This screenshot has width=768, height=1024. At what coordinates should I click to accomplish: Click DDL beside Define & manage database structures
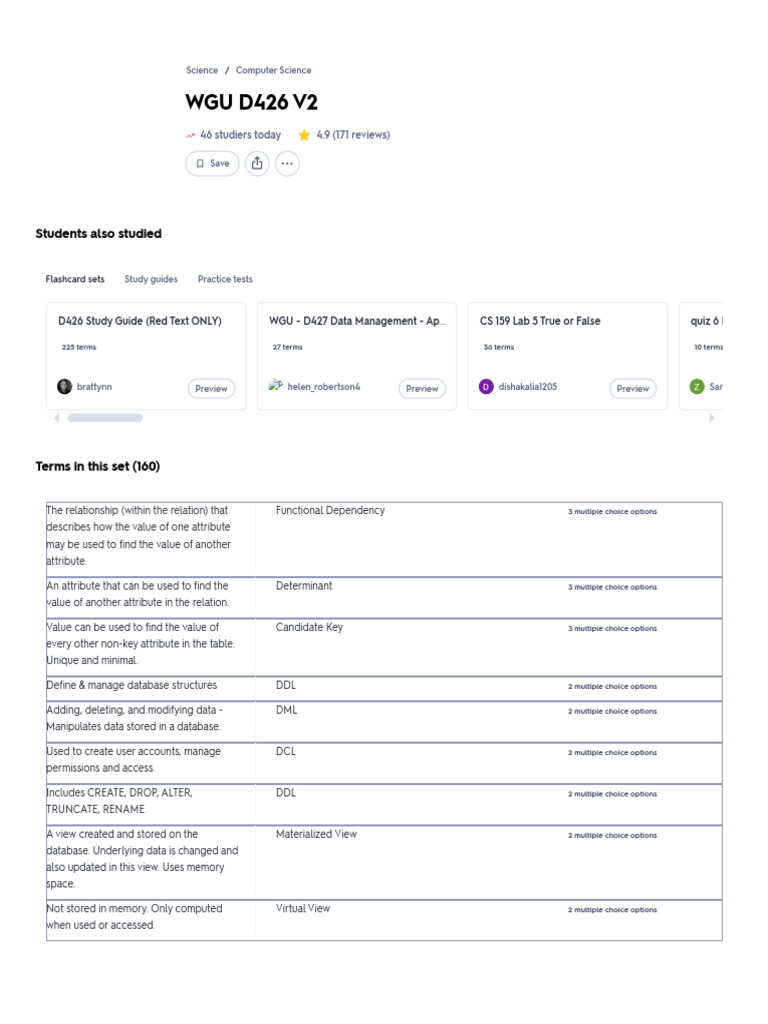tap(285, 685)
